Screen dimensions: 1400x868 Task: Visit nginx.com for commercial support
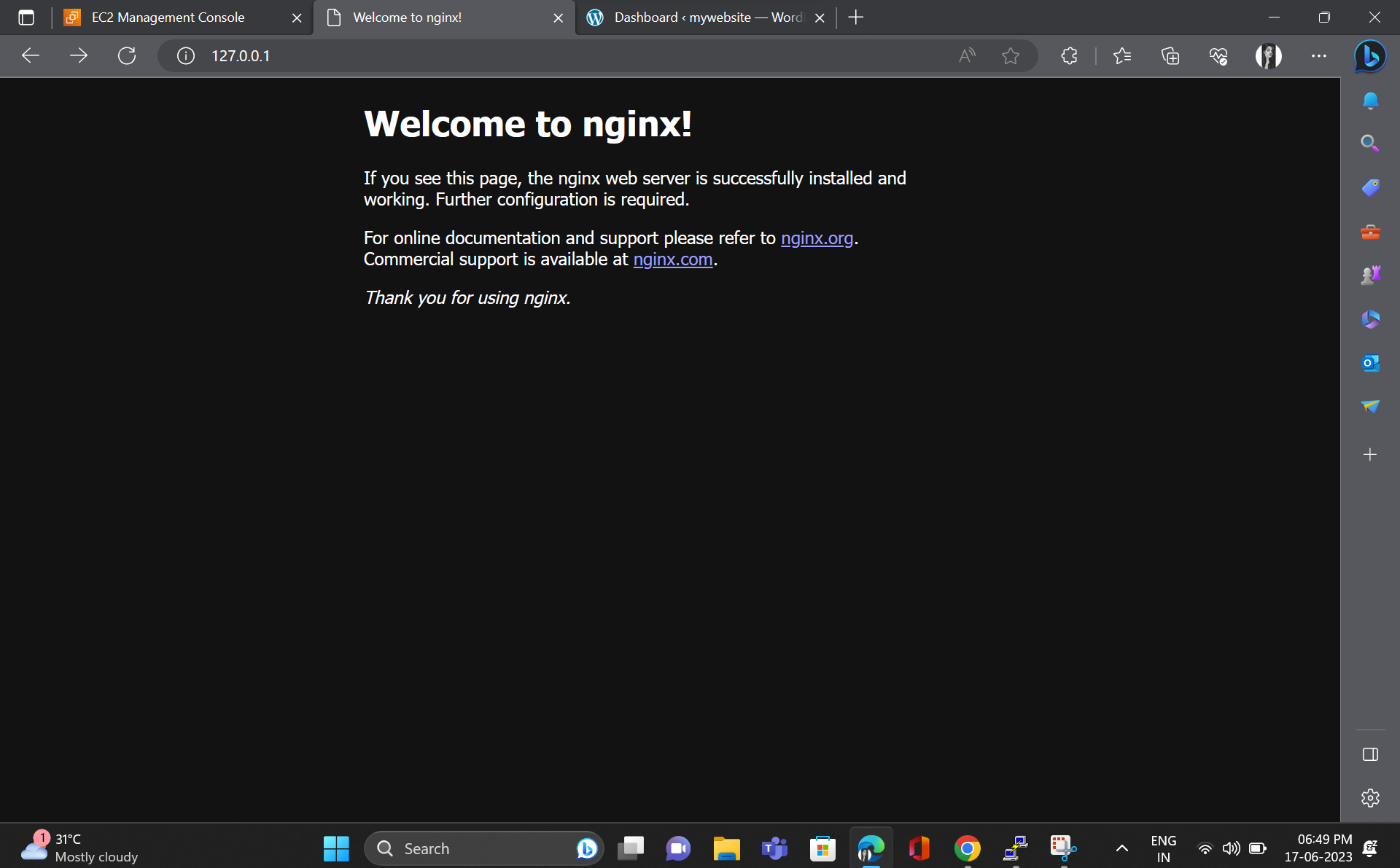[672, 259]
